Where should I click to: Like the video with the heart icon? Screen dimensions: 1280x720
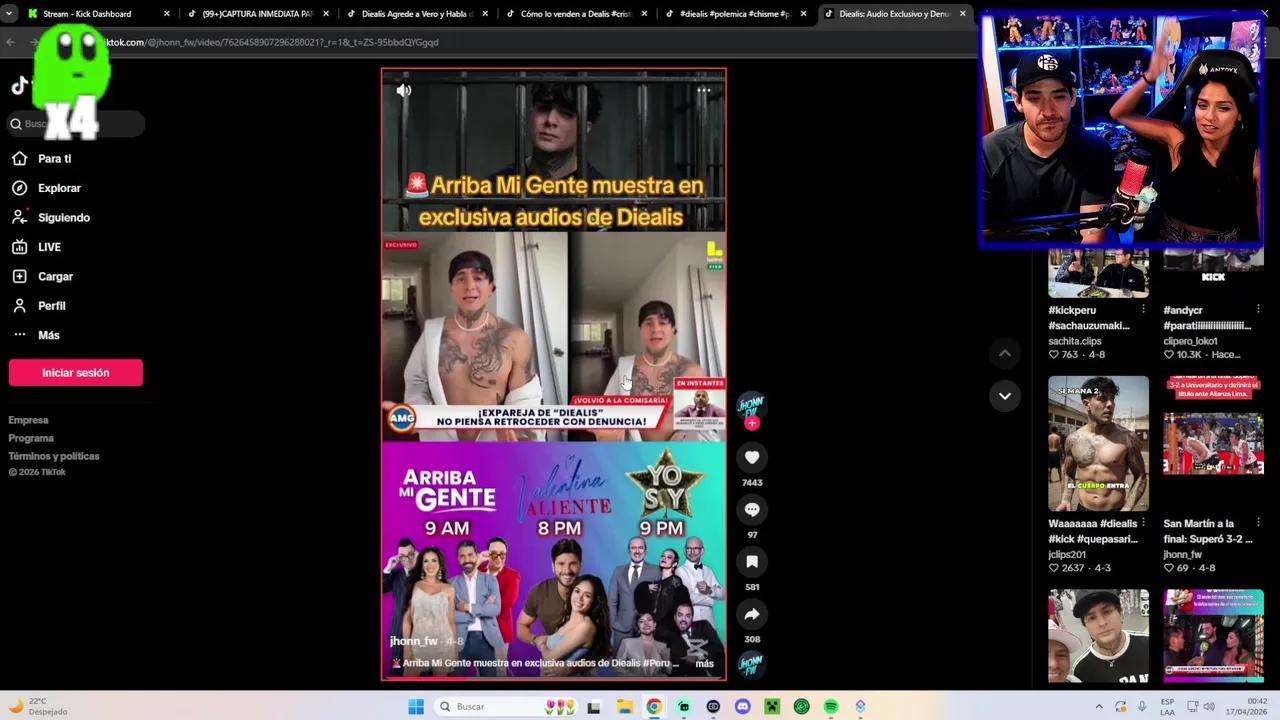coord(751,457)
